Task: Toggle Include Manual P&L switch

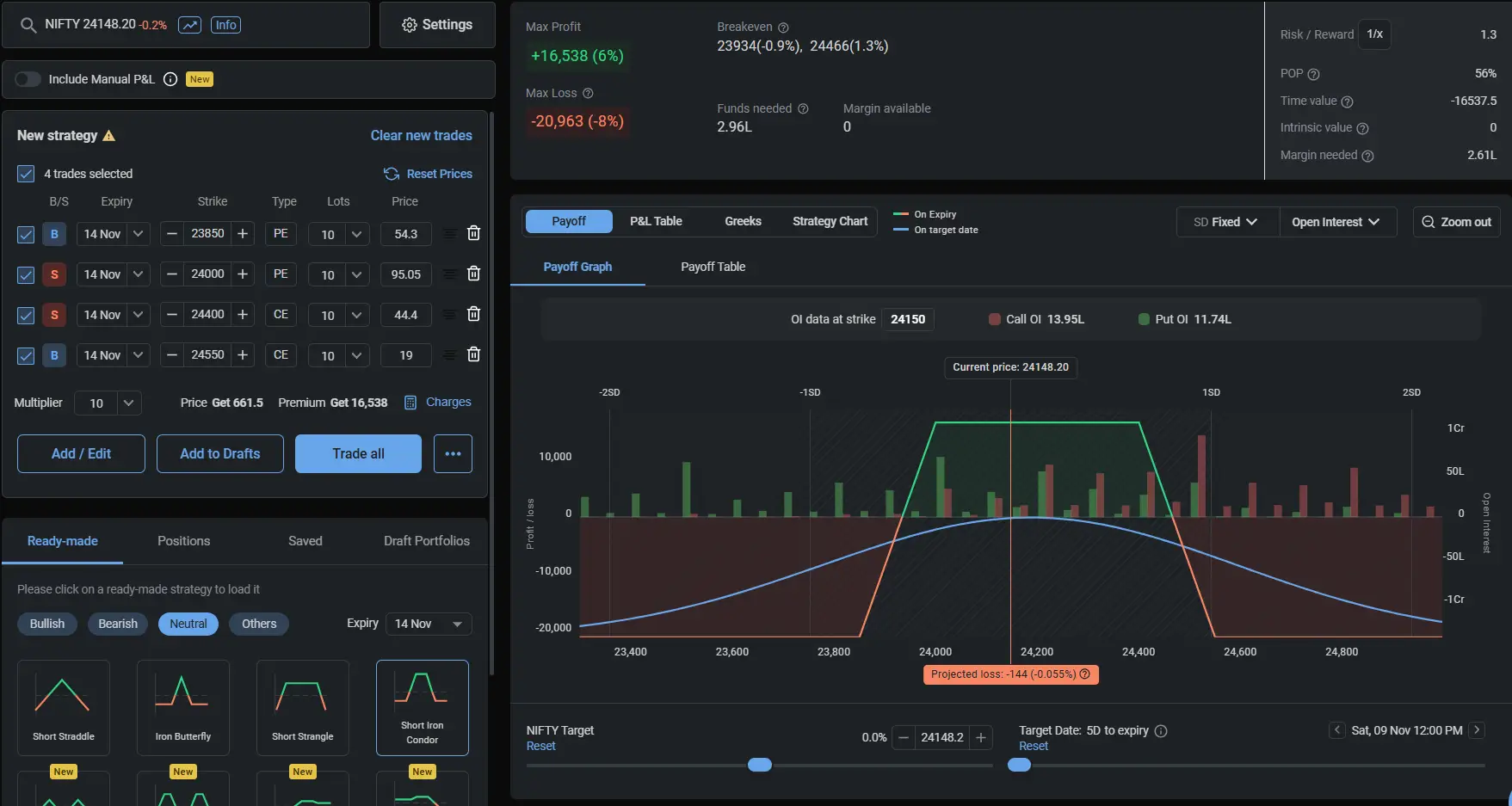Action: click(28, 79)
